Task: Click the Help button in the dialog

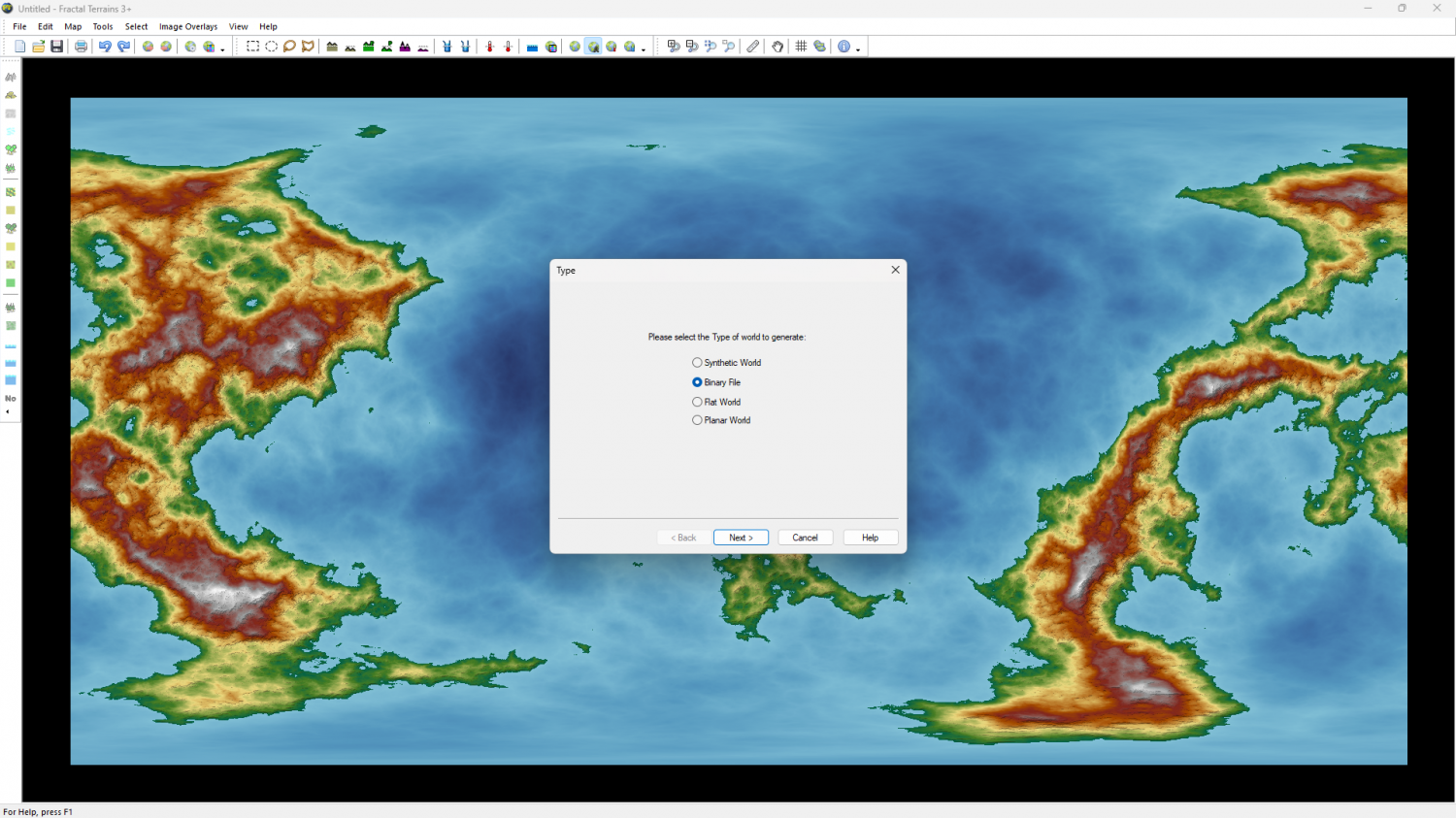Action: pos(870,538)
